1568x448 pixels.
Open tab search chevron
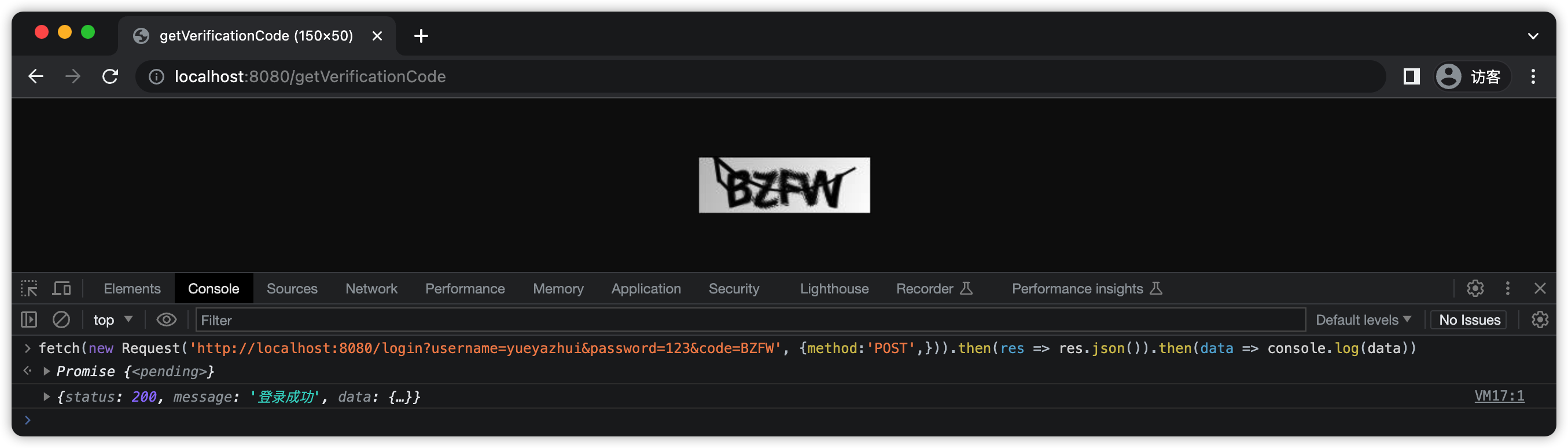pyautogui.click(x=1533, y=36)
